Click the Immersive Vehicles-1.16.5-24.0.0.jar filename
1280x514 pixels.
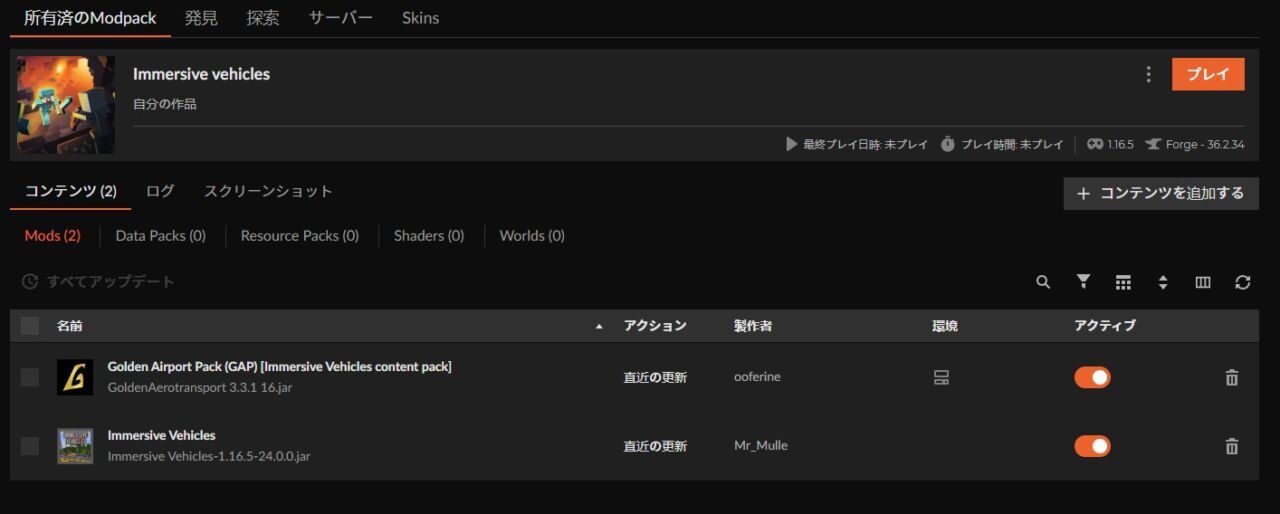[209, 457]
